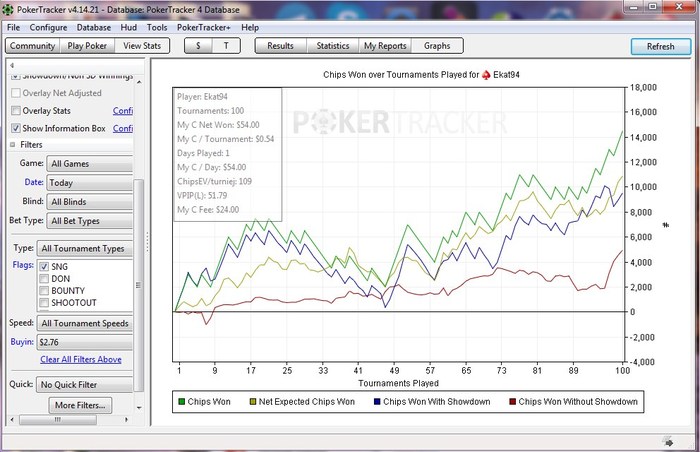Uncheck Show Information Box
The width and height of the screenshot is (700, 452).
(x=16, y=128)
